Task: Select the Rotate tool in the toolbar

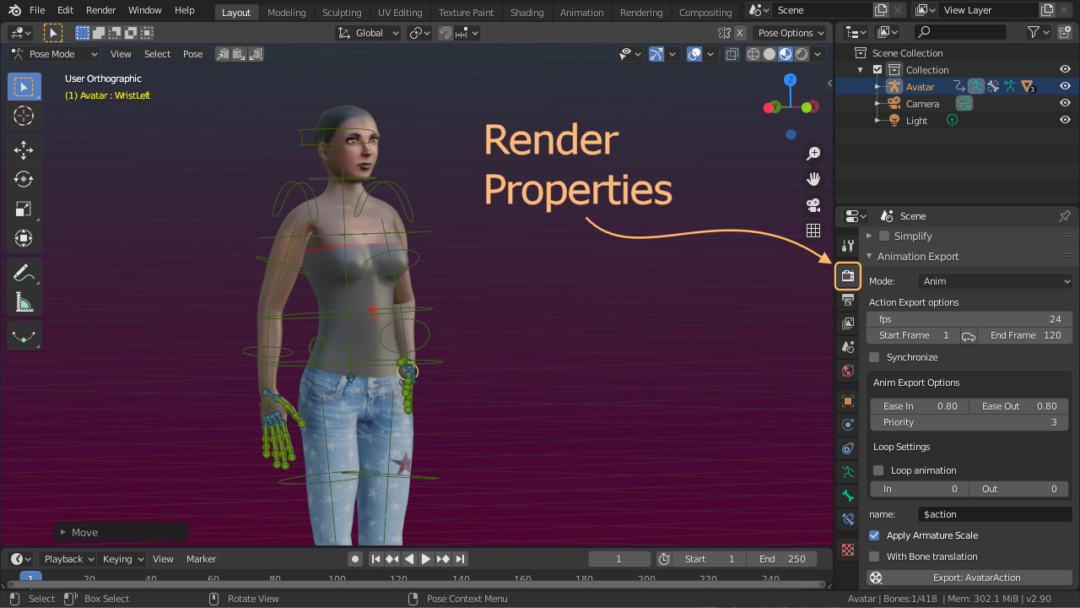Action: pyautogui.click(x=24, y=180)
